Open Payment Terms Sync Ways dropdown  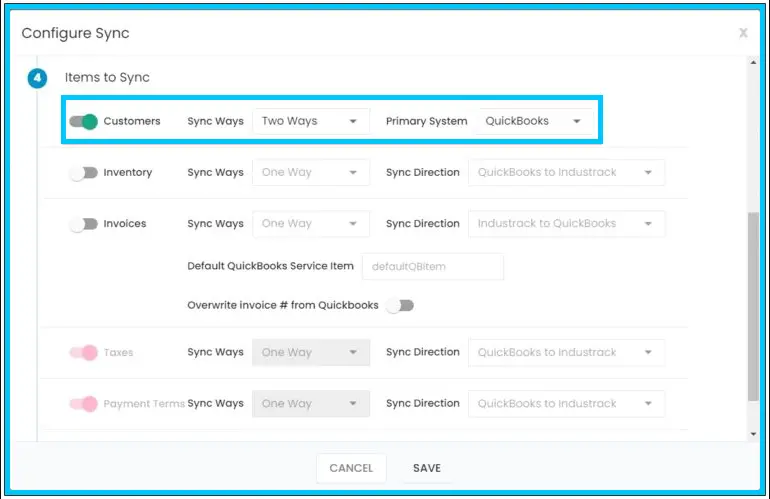[x=311, y=404]
